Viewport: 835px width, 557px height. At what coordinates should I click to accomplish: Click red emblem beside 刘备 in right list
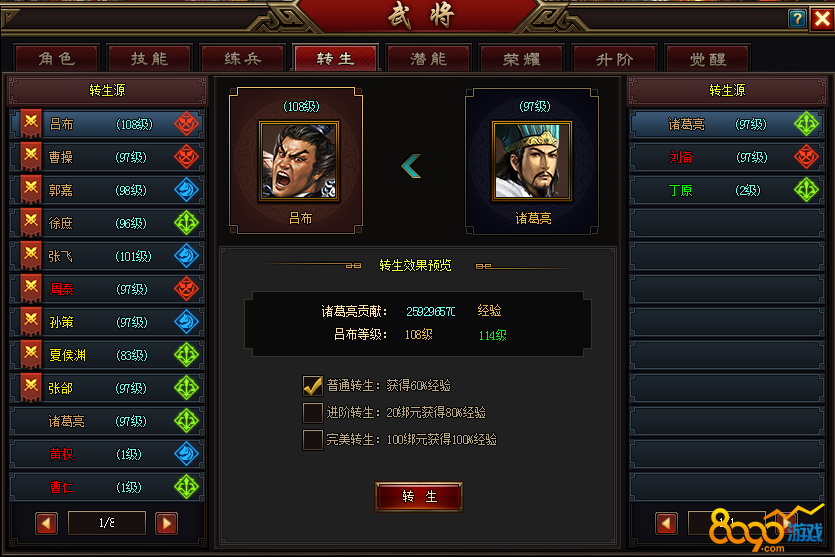(806, 157)
